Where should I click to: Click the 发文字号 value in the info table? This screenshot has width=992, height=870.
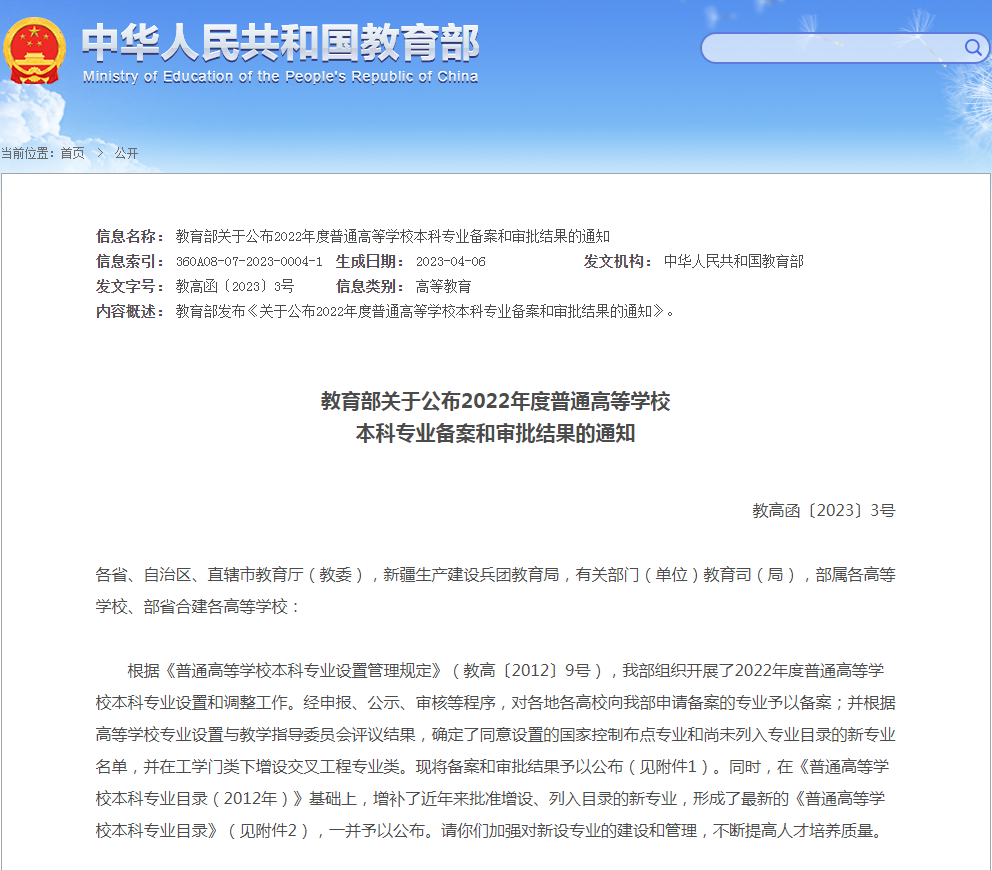tap(235, 286)
